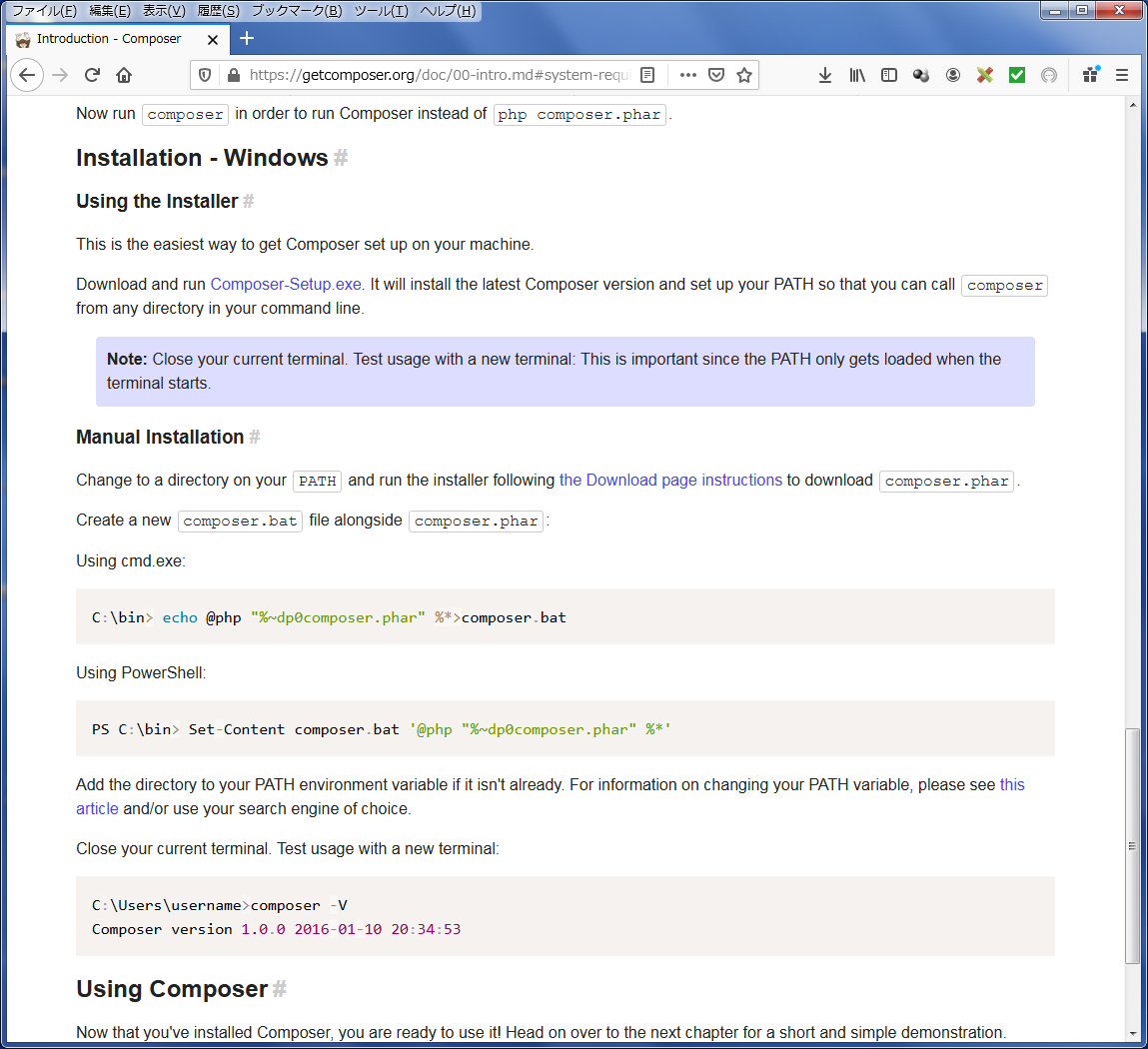Screen dimensions: 1148x1049
Task: Click the cmd.exe echo command code block
Action: coord(566,617)
